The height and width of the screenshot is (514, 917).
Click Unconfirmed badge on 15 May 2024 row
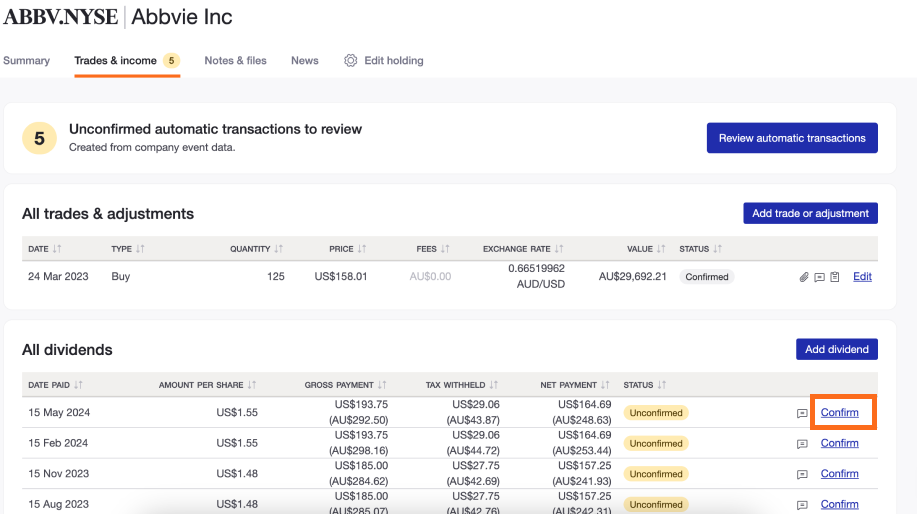(656, 413)
